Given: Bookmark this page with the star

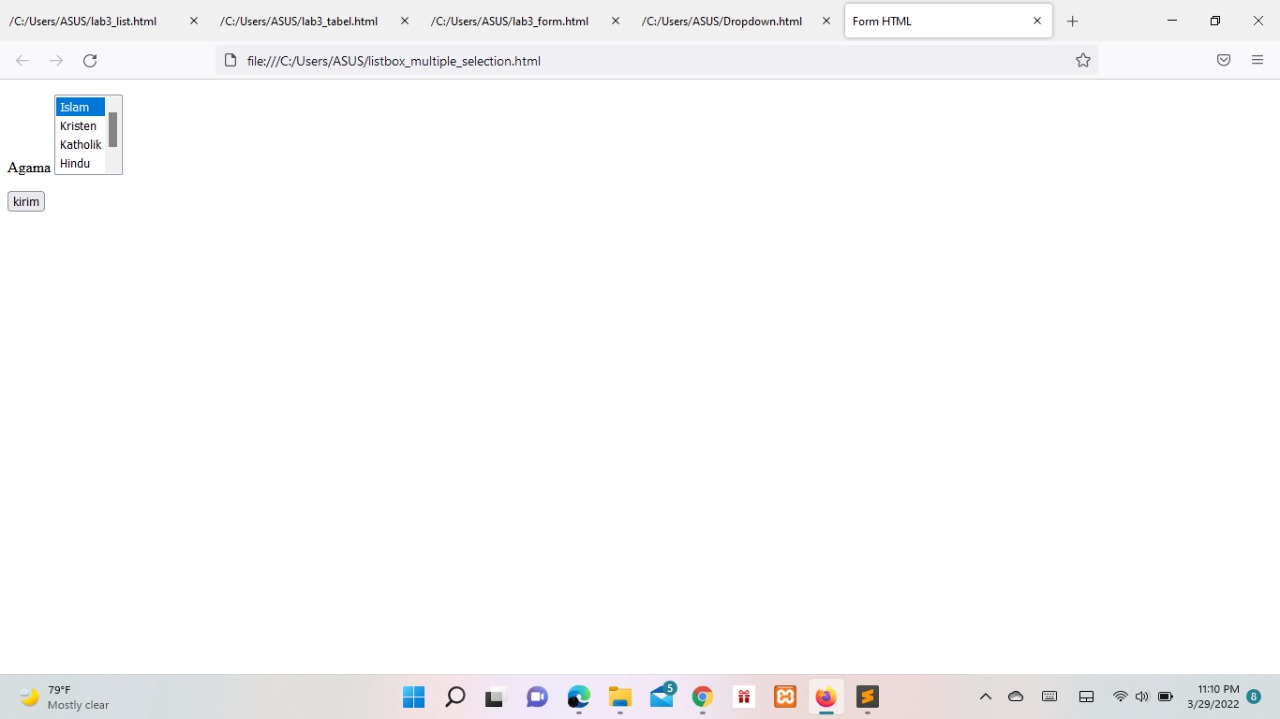Looking at the screenshot, I should 1083,61.
